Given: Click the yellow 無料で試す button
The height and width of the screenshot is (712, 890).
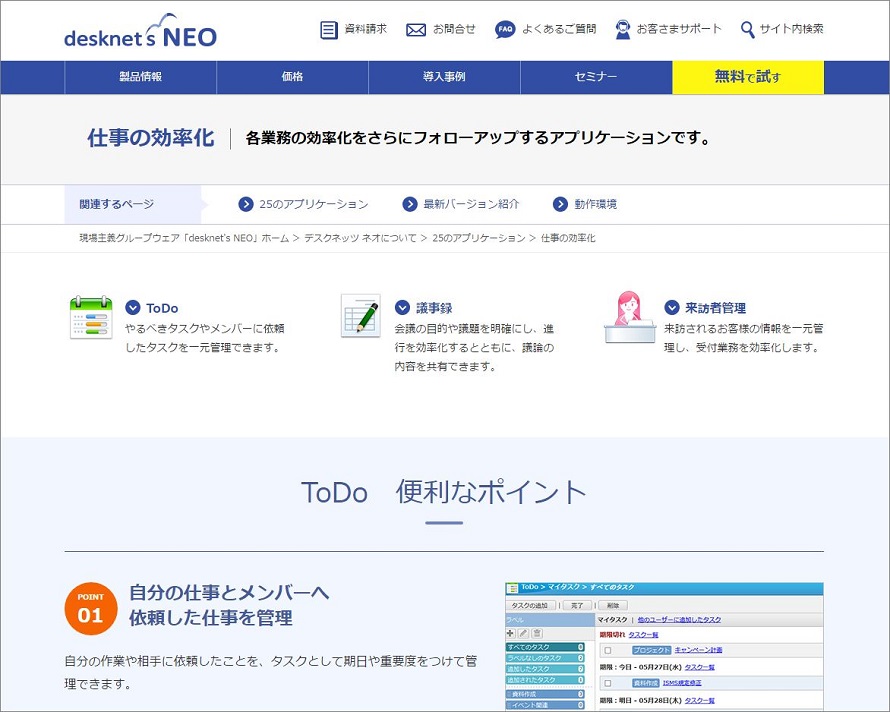Looking at the screenshot, I should [x=748, y=77].
